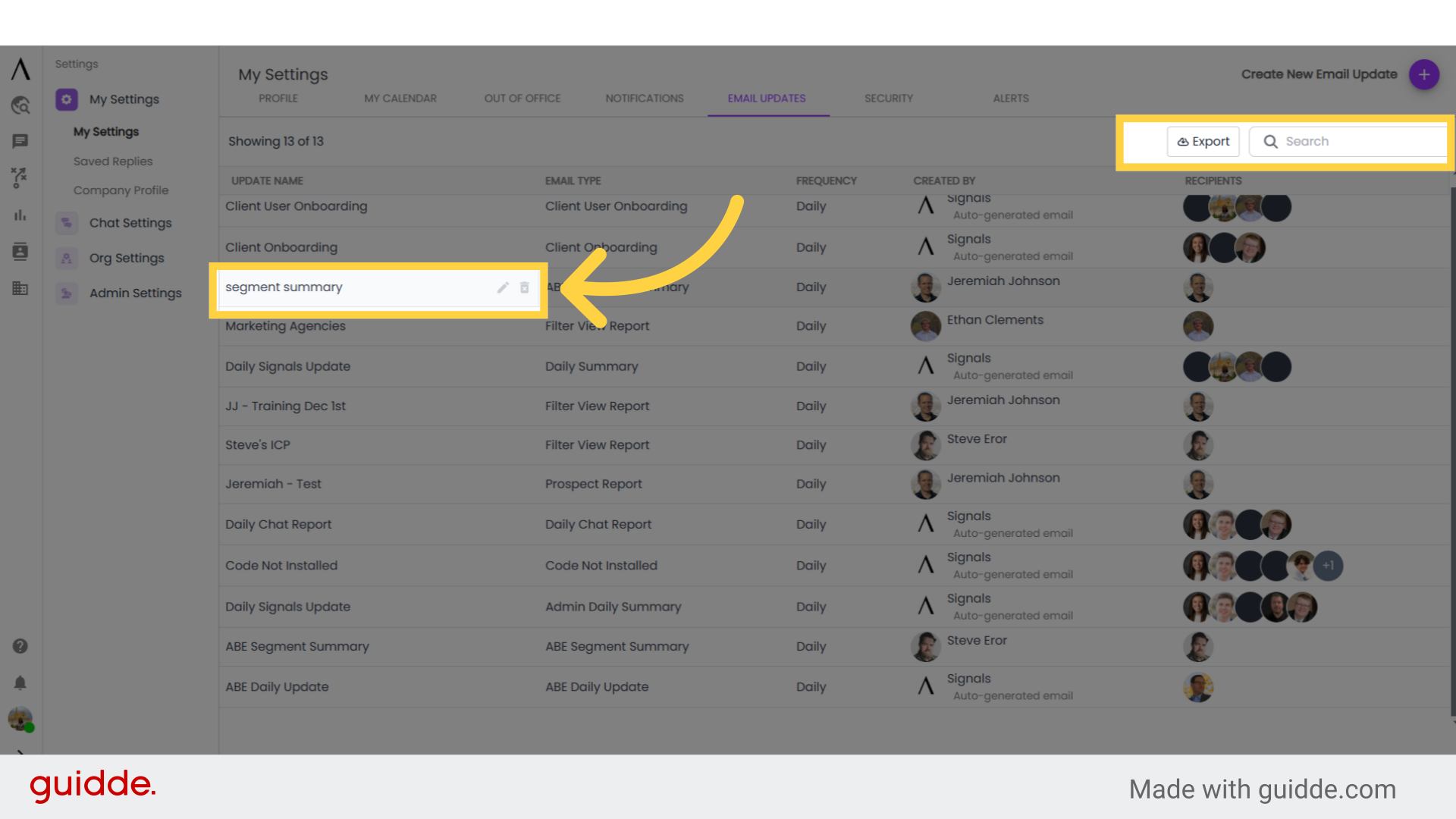Open the routing rules icon in the sidebar
This screenshot has height=819, width=1456.
click(x=20, y=178)
